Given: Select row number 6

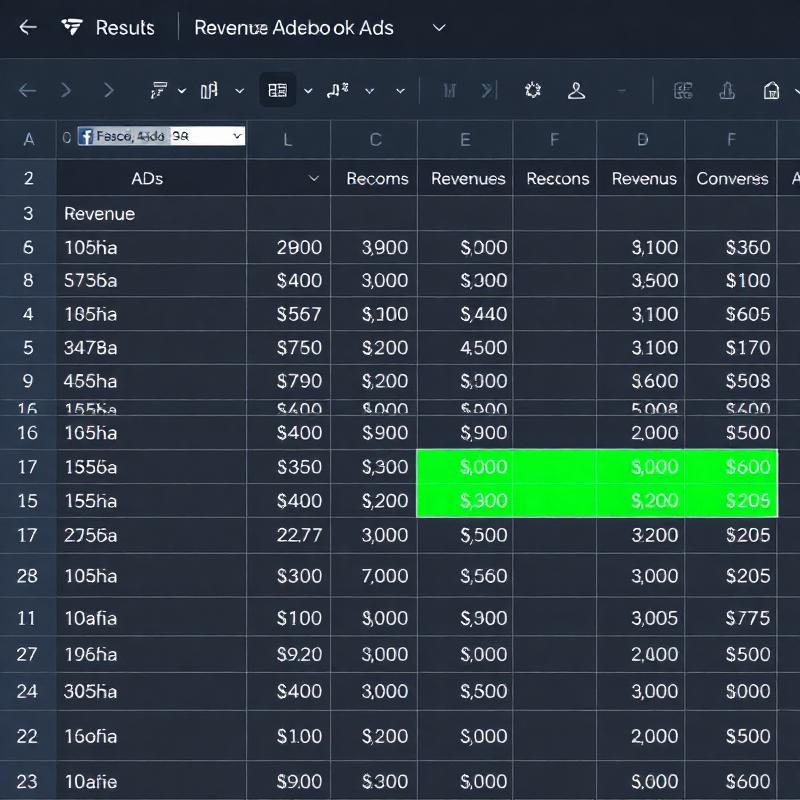Looking at the screenshot, I should click(x=28, y=247).
